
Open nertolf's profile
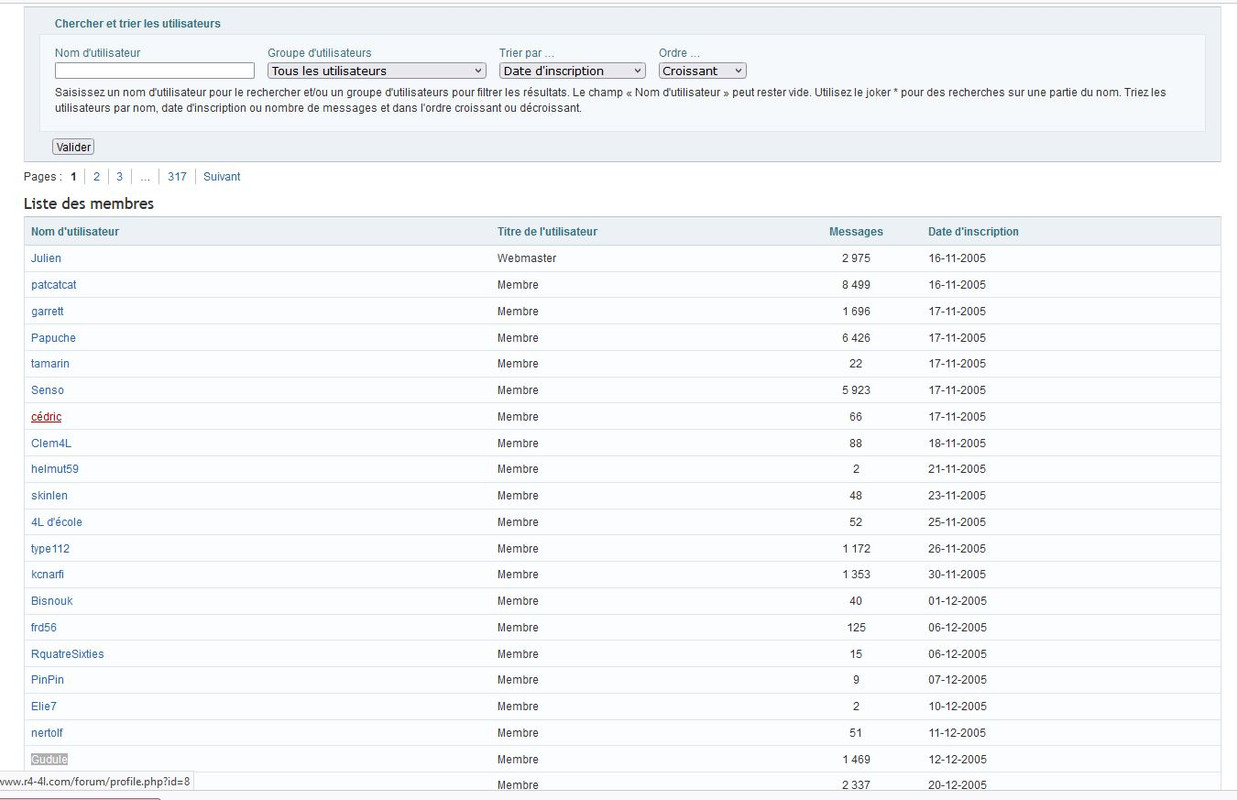[47, 733]
